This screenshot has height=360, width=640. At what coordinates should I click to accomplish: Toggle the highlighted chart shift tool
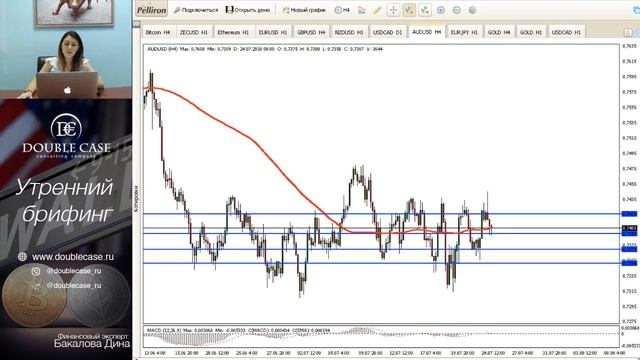(409, 10)
